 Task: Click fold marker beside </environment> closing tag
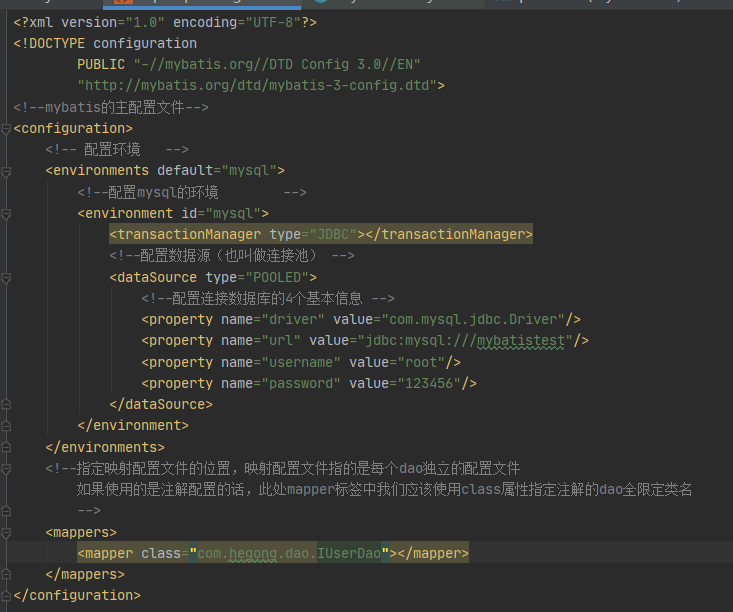click(6, 426)
